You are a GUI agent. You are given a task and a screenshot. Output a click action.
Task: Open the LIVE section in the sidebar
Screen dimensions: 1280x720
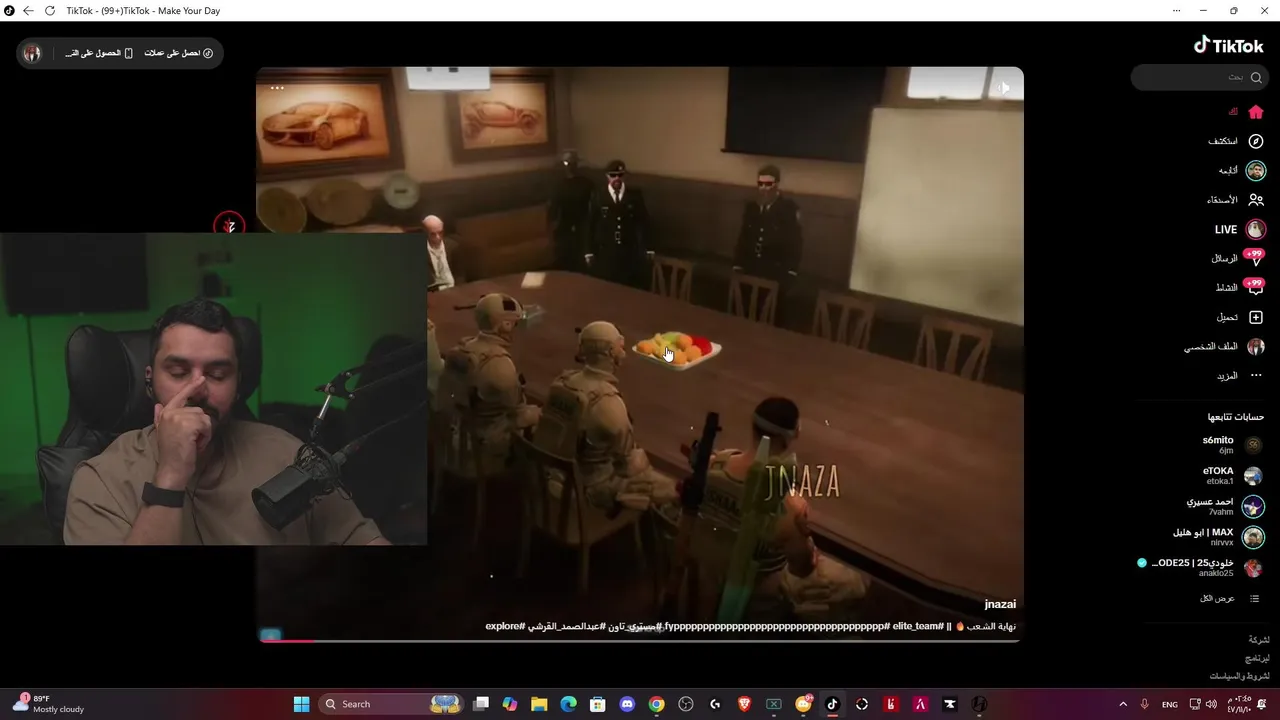point(1241,229)
